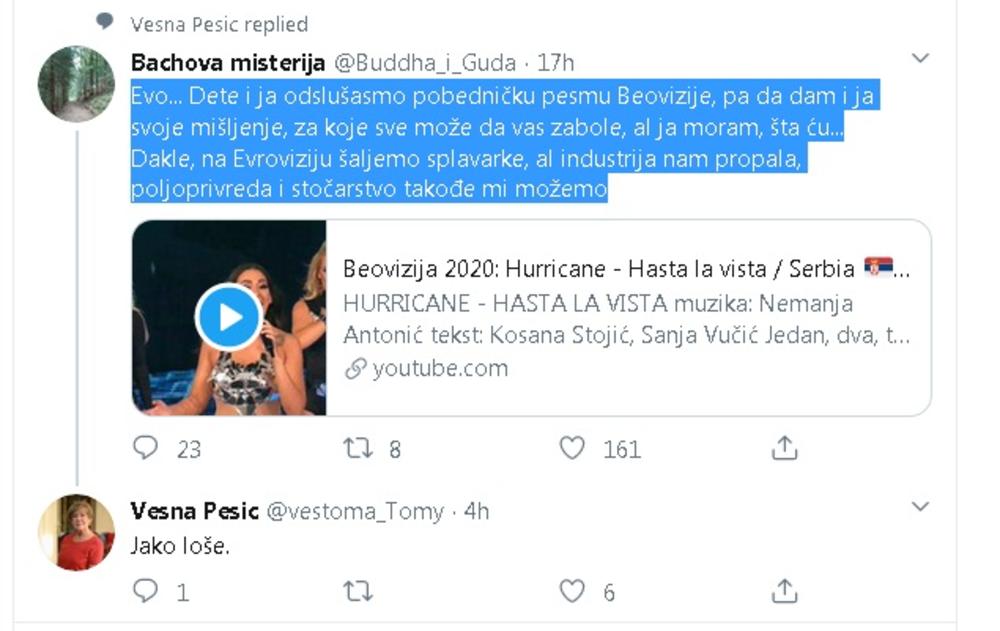Screen dimensions: 1000x631
Task: Reply to Vesna Pesic's tweet
Action: 146,591
